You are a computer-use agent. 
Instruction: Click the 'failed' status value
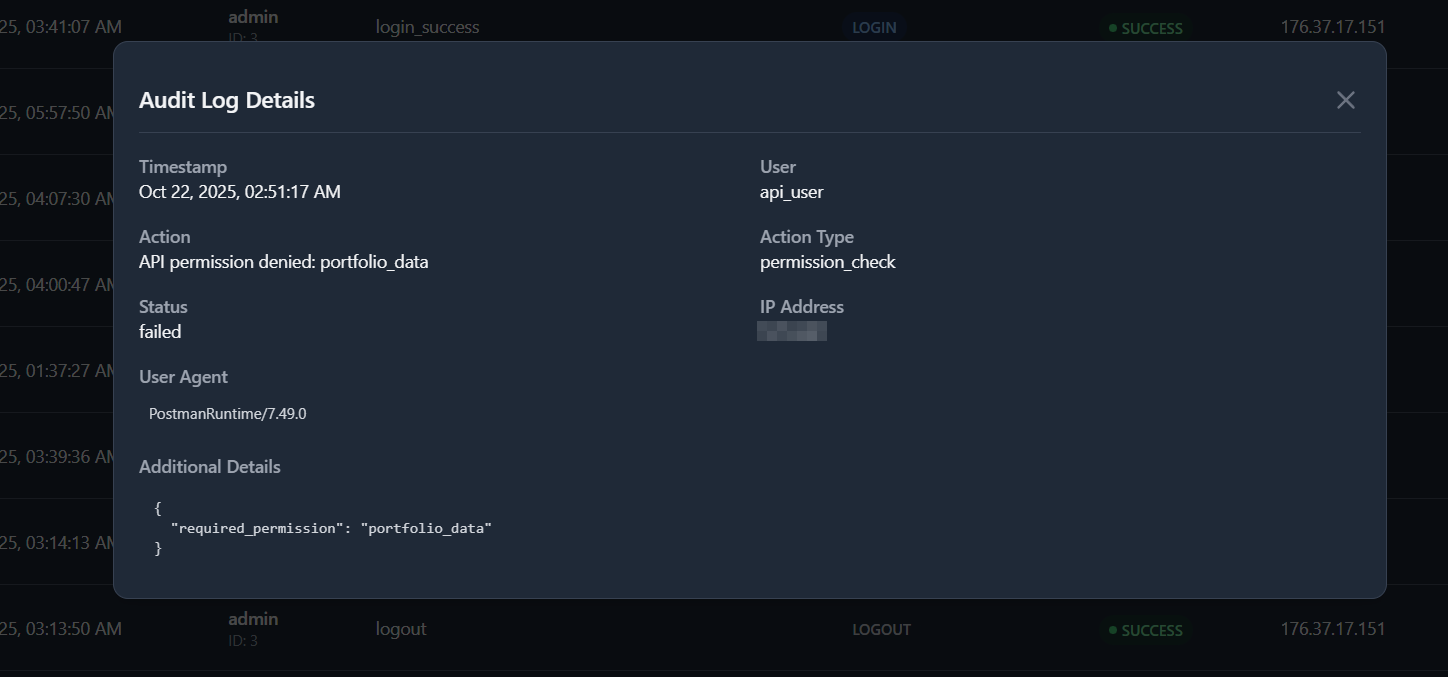[160, 332]
